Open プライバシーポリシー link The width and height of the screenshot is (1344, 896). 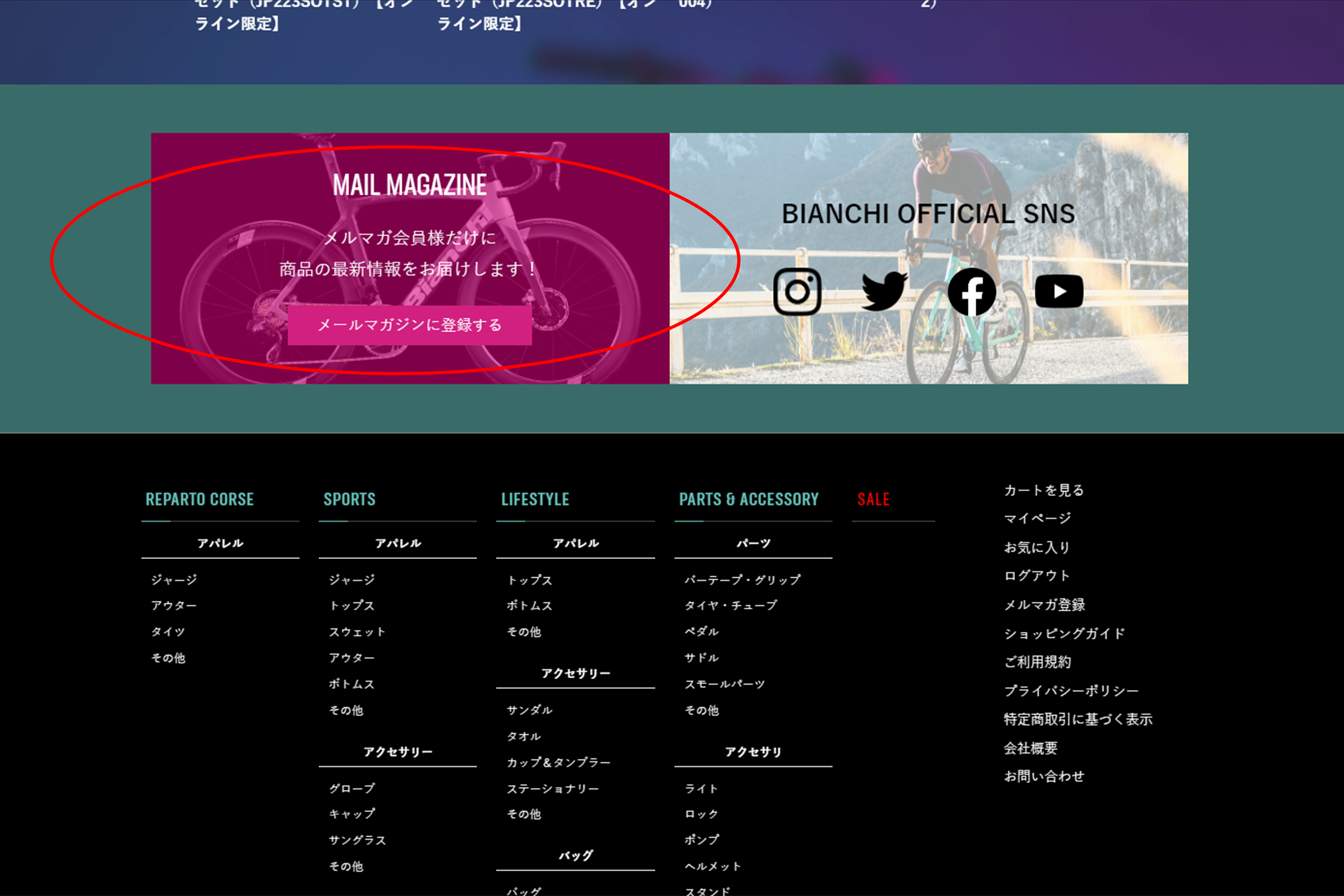(x=1071, y=691)
